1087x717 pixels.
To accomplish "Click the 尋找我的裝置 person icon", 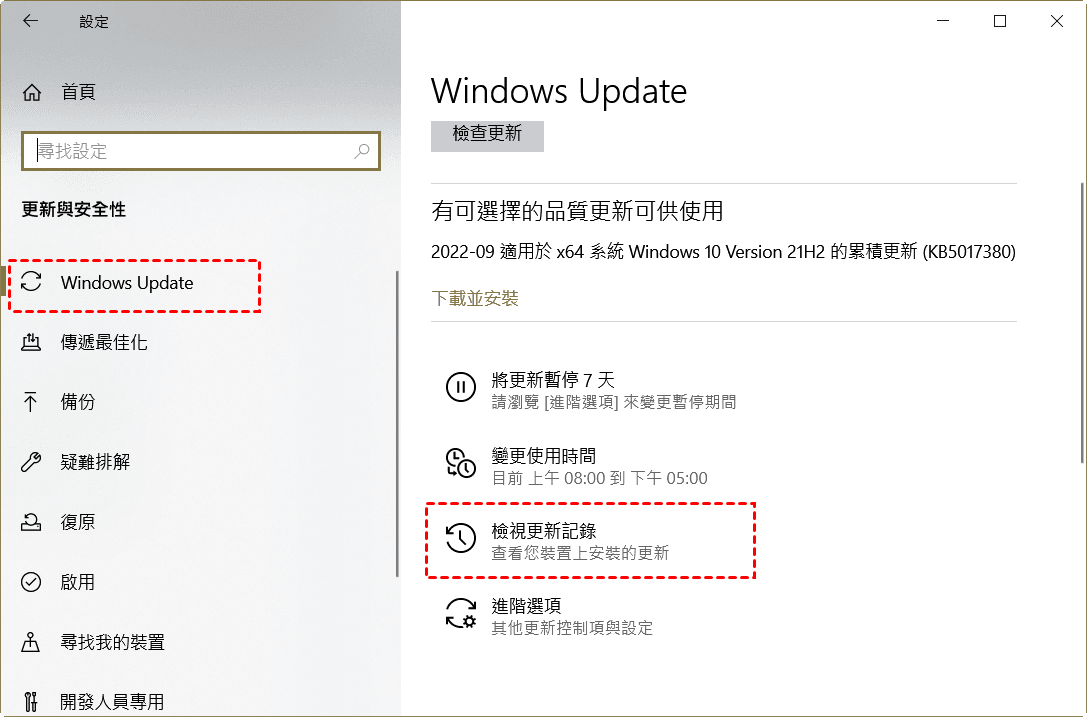I will pyautogui.click(x=31, y=642).
